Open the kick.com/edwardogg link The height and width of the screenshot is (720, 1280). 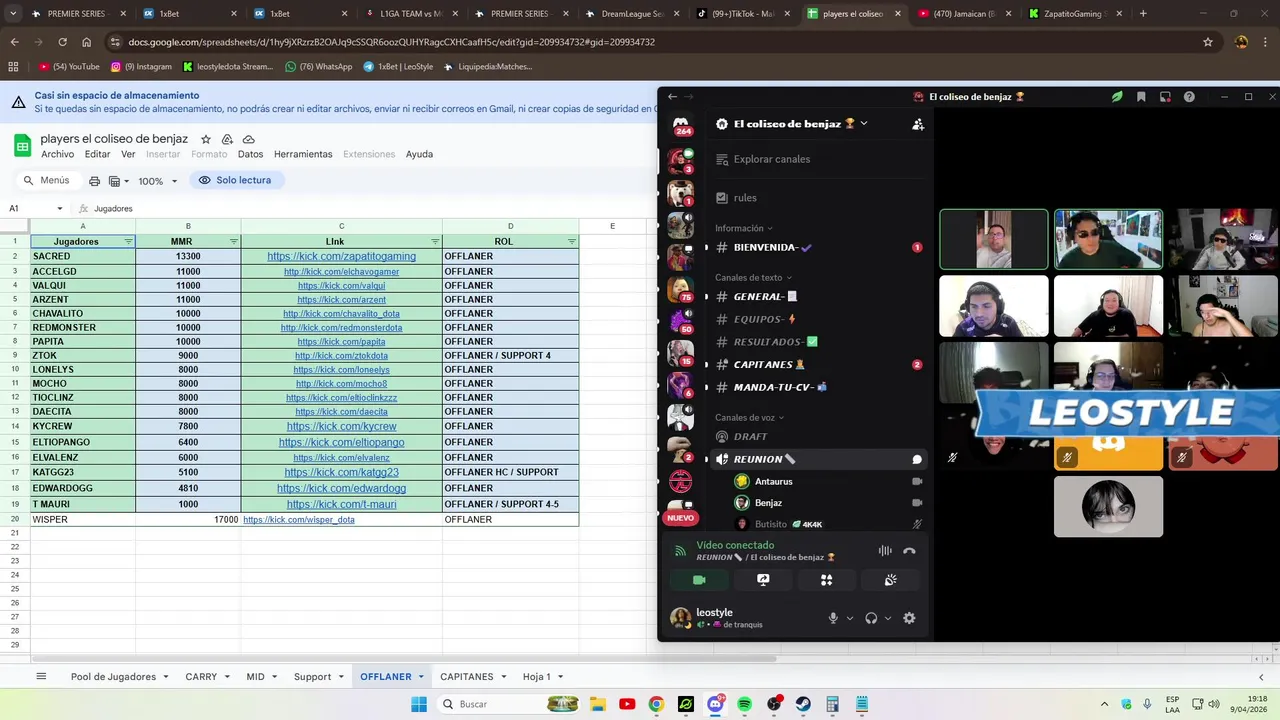coord(341,488)
